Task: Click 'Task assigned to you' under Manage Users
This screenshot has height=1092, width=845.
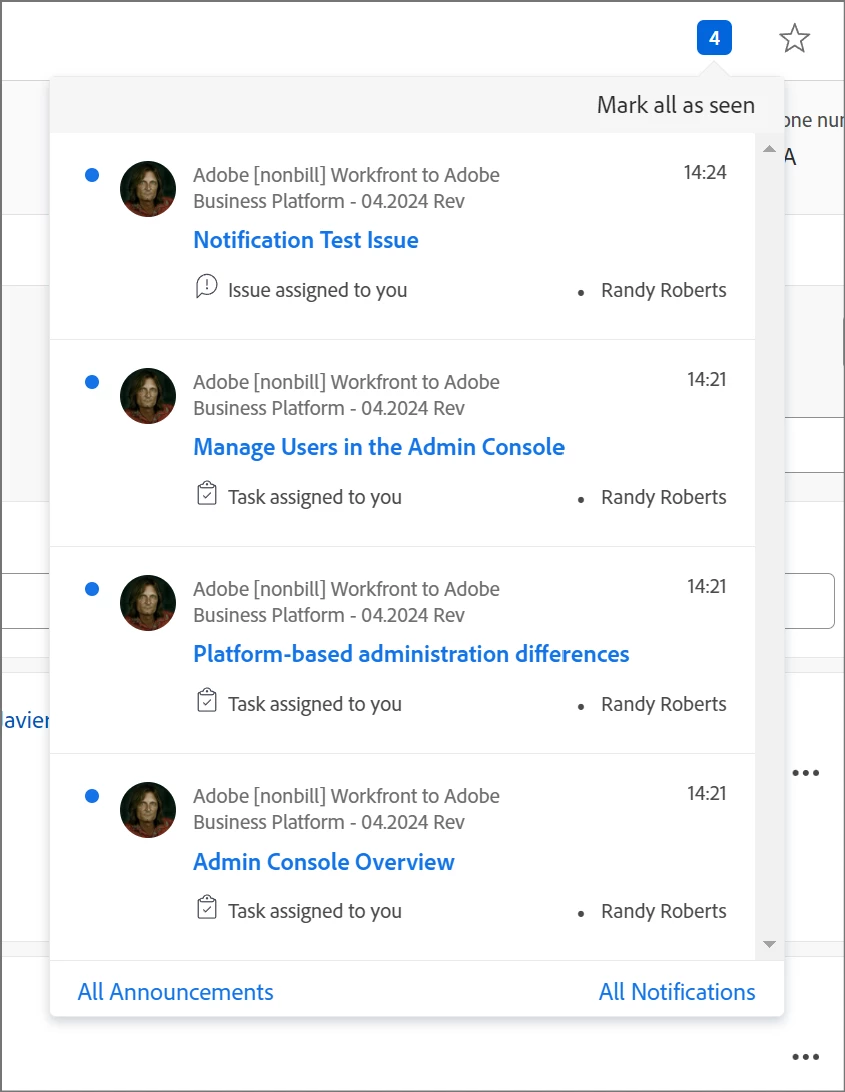Action: click(x=315, y=497)
